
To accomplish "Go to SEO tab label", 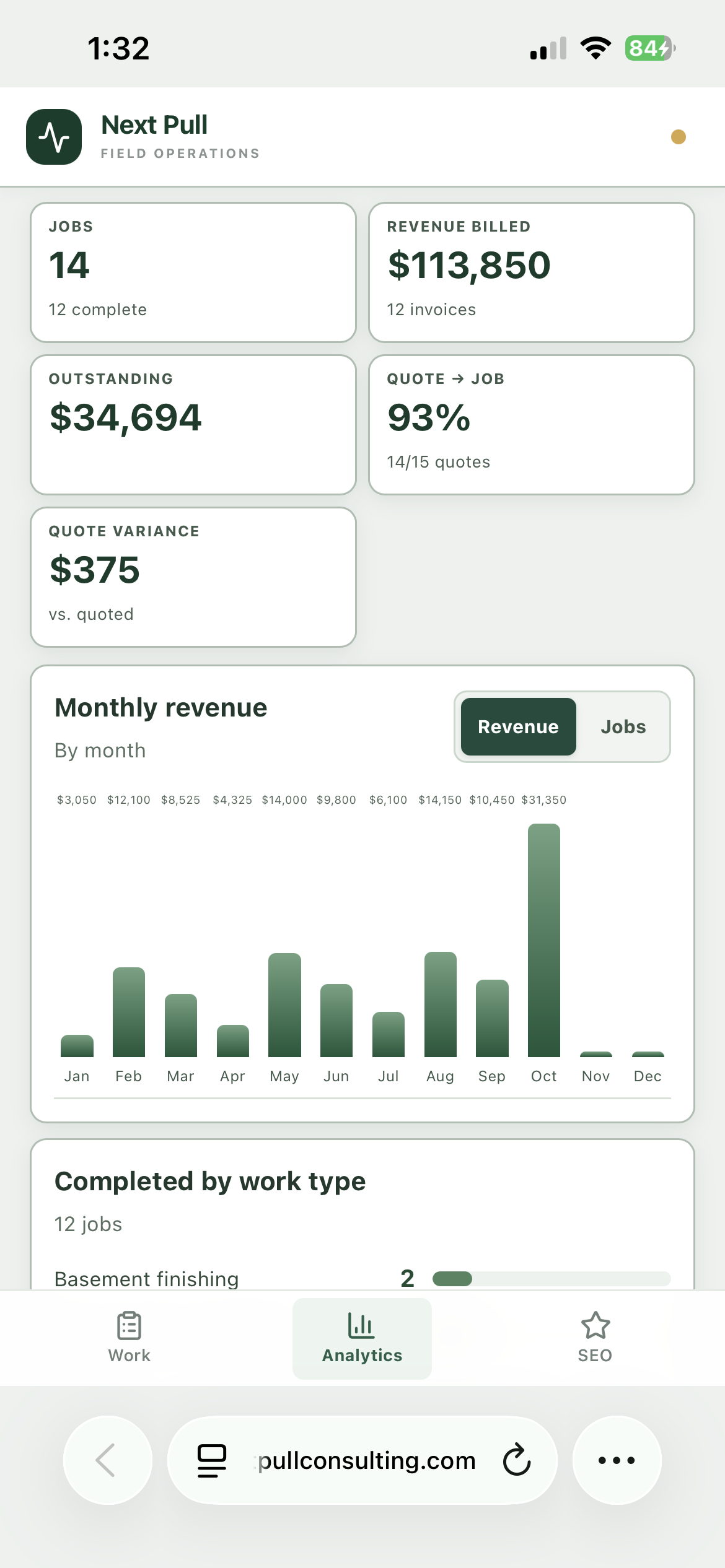I will 595,1356.
